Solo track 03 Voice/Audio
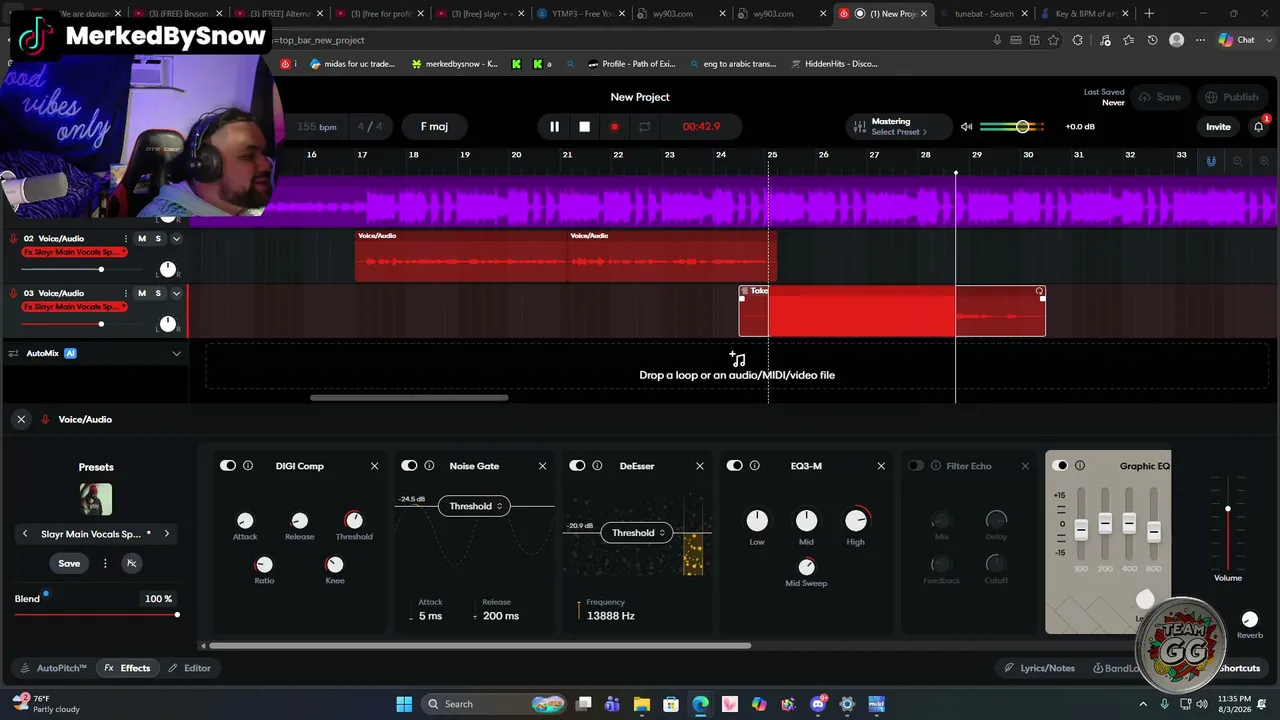The height and width of the screenshot is (720, 1280). [x=158, y=294]
